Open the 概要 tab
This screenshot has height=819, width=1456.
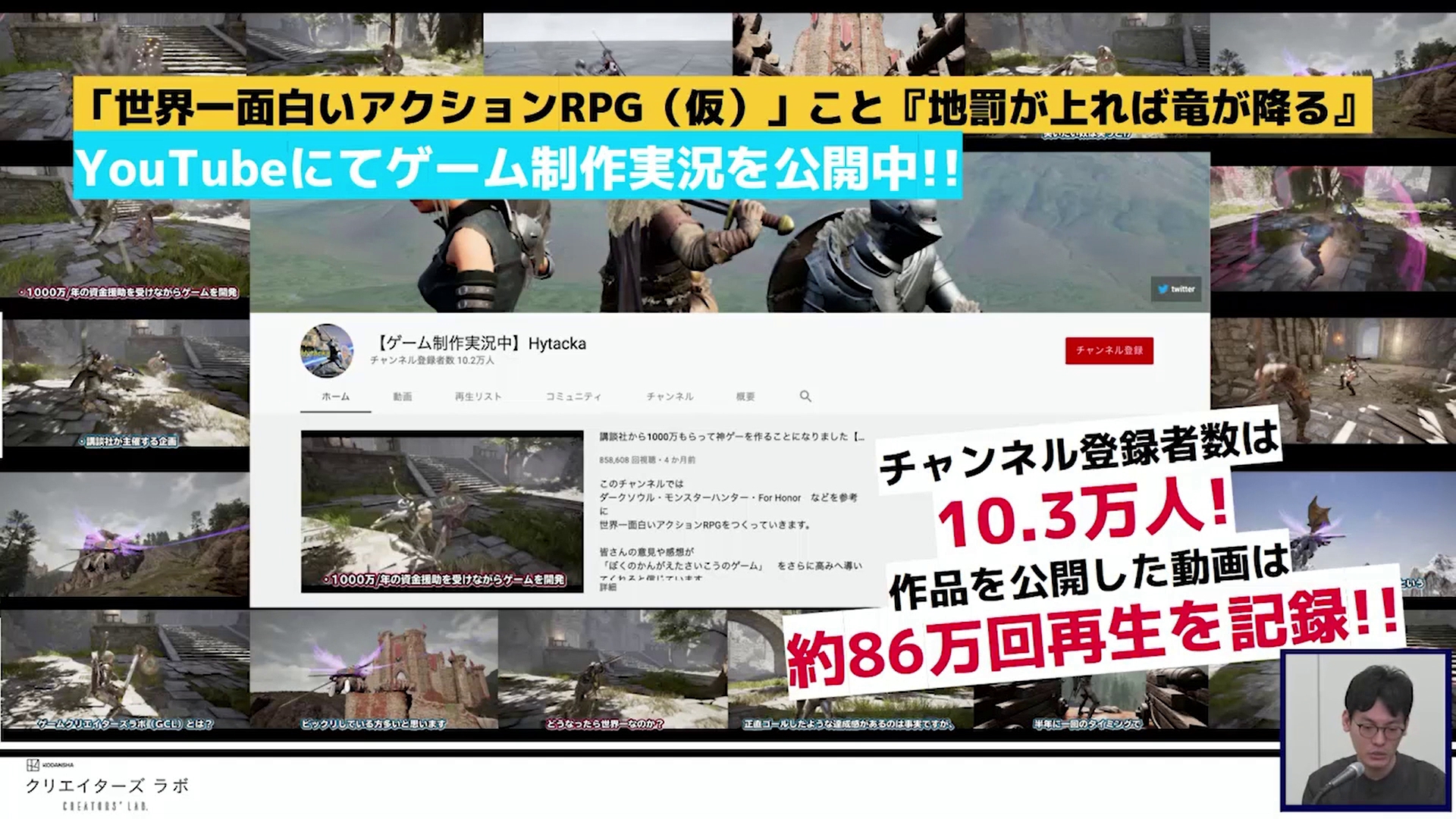point(745,397)
